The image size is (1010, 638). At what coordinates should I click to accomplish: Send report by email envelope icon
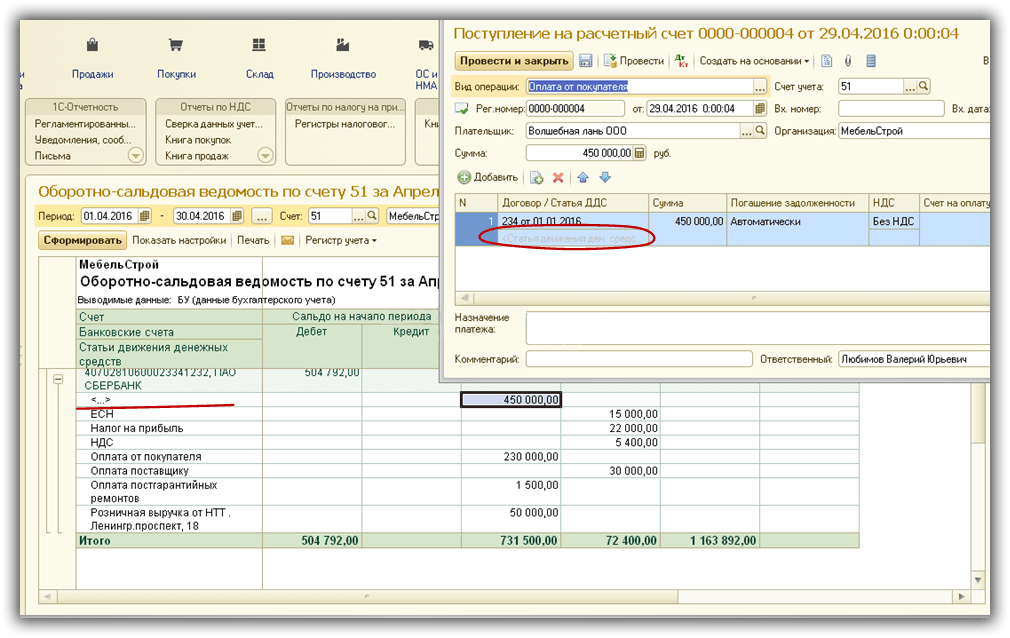(288, 241)
